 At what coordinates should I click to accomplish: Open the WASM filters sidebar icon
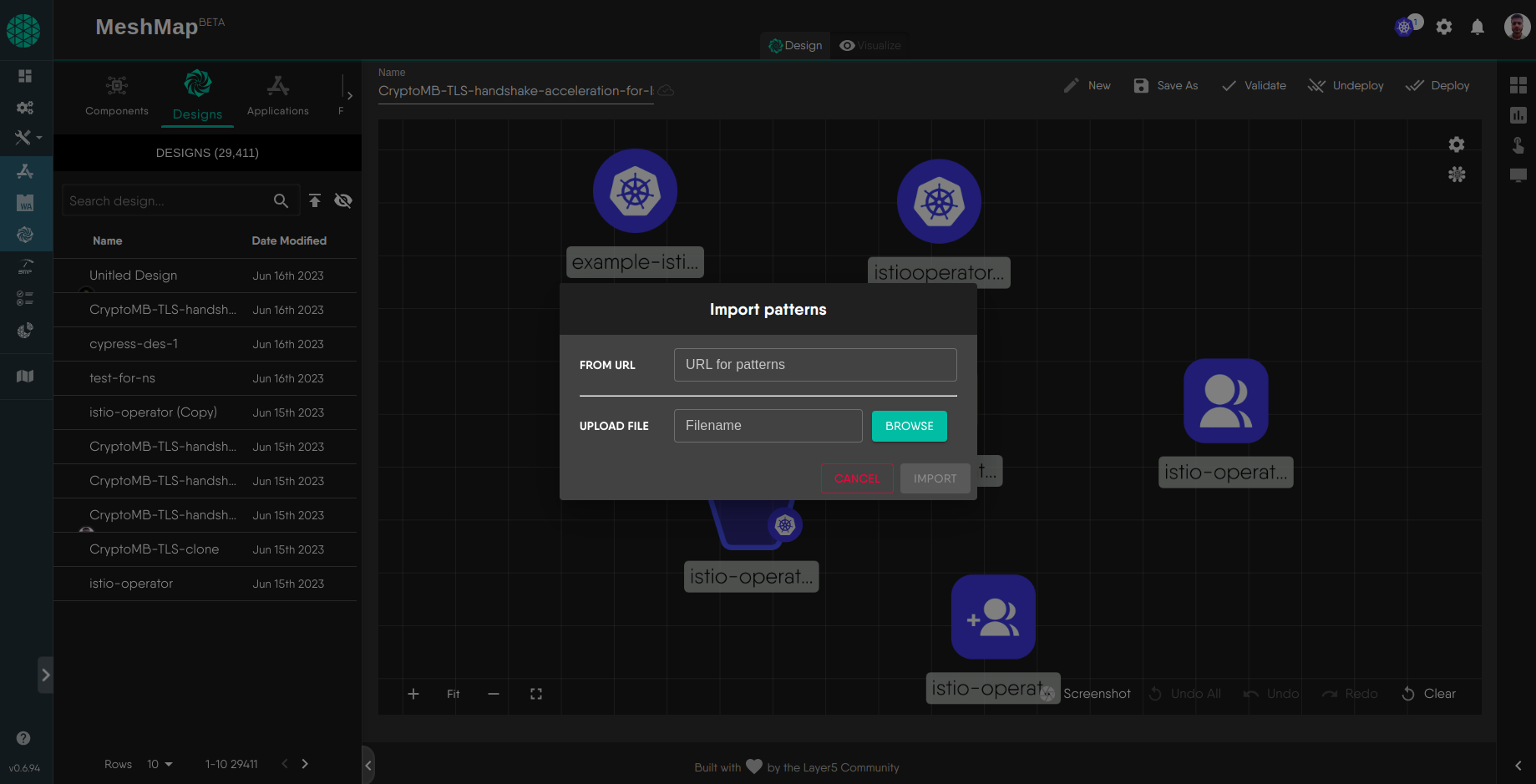click(25, 201)
